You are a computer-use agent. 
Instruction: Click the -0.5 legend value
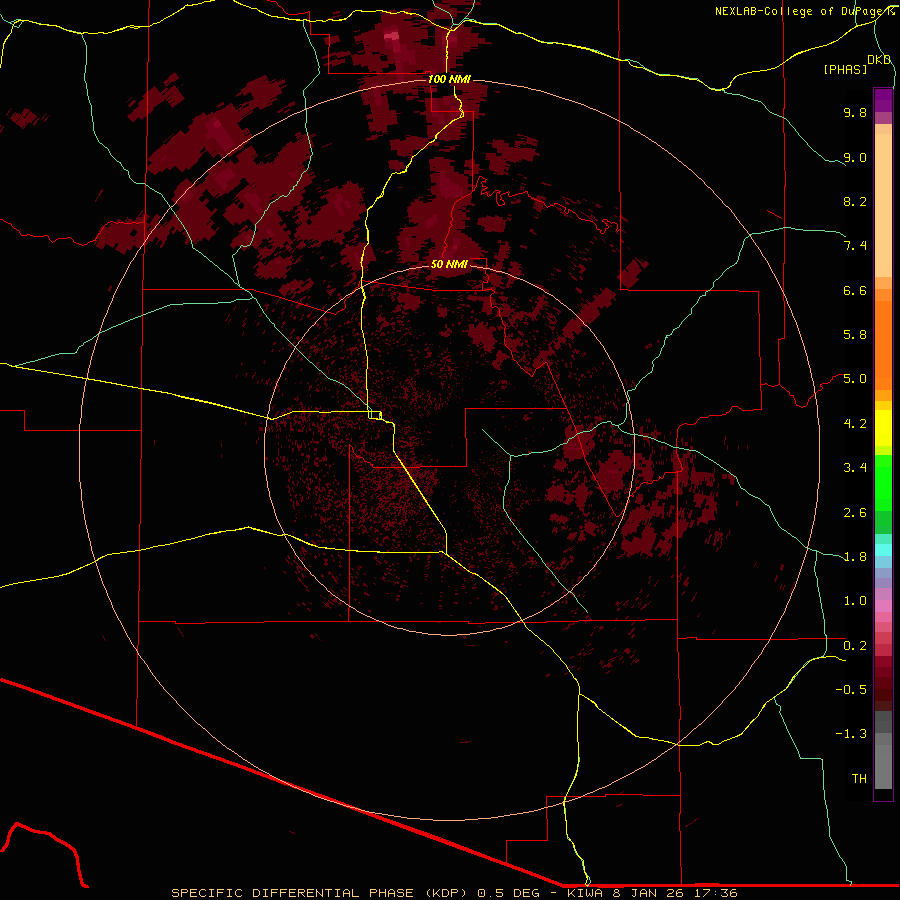tap(851, 690)
